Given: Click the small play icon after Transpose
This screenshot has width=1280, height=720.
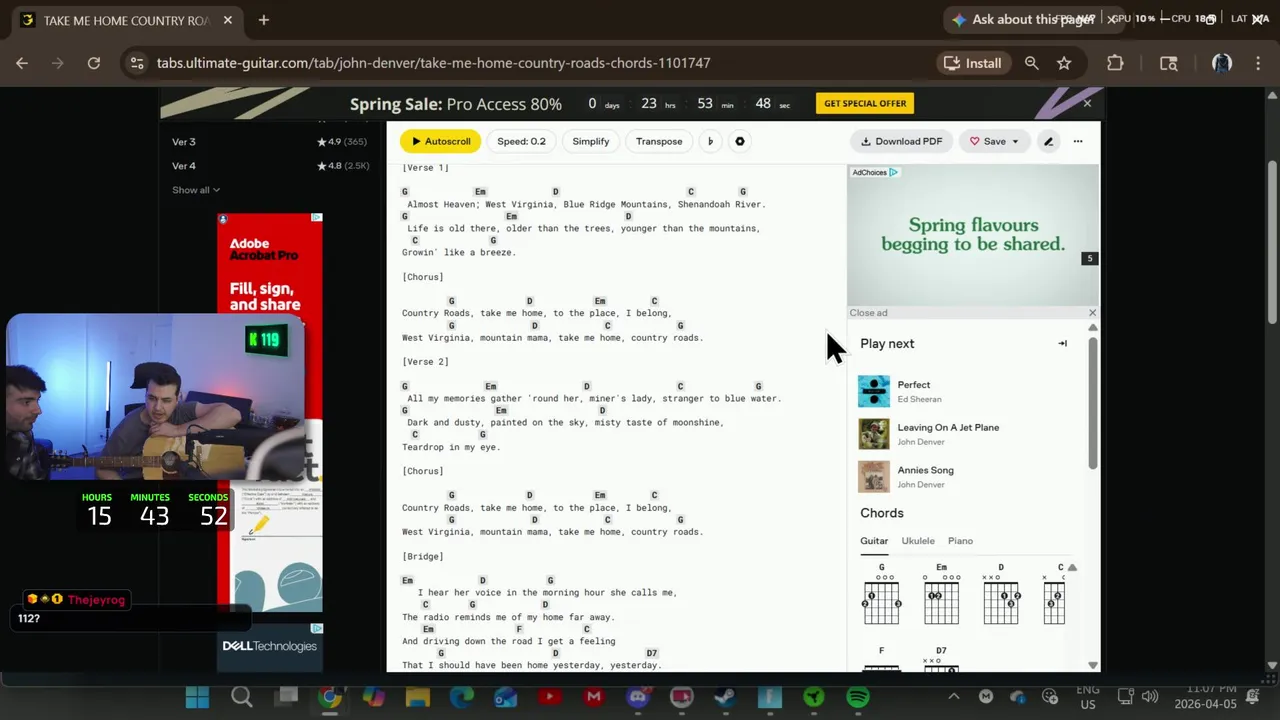Looking at the screenshot, I should tap(710, 141).
